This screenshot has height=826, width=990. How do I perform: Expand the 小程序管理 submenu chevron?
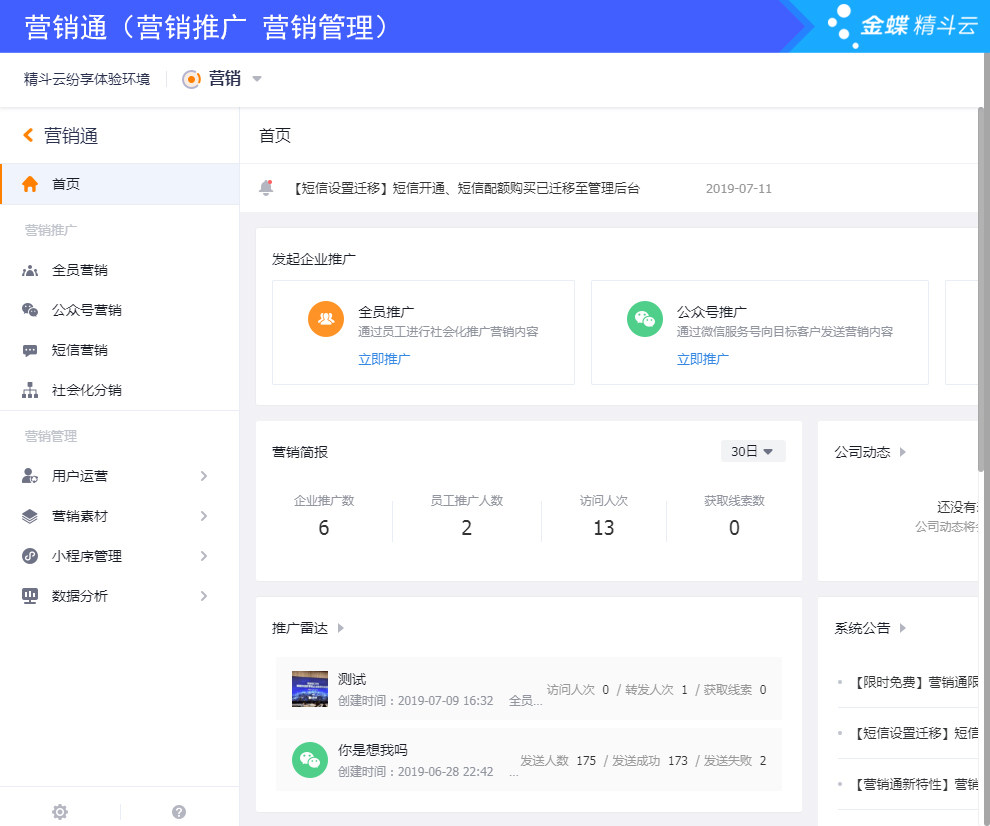click(203, 556)
